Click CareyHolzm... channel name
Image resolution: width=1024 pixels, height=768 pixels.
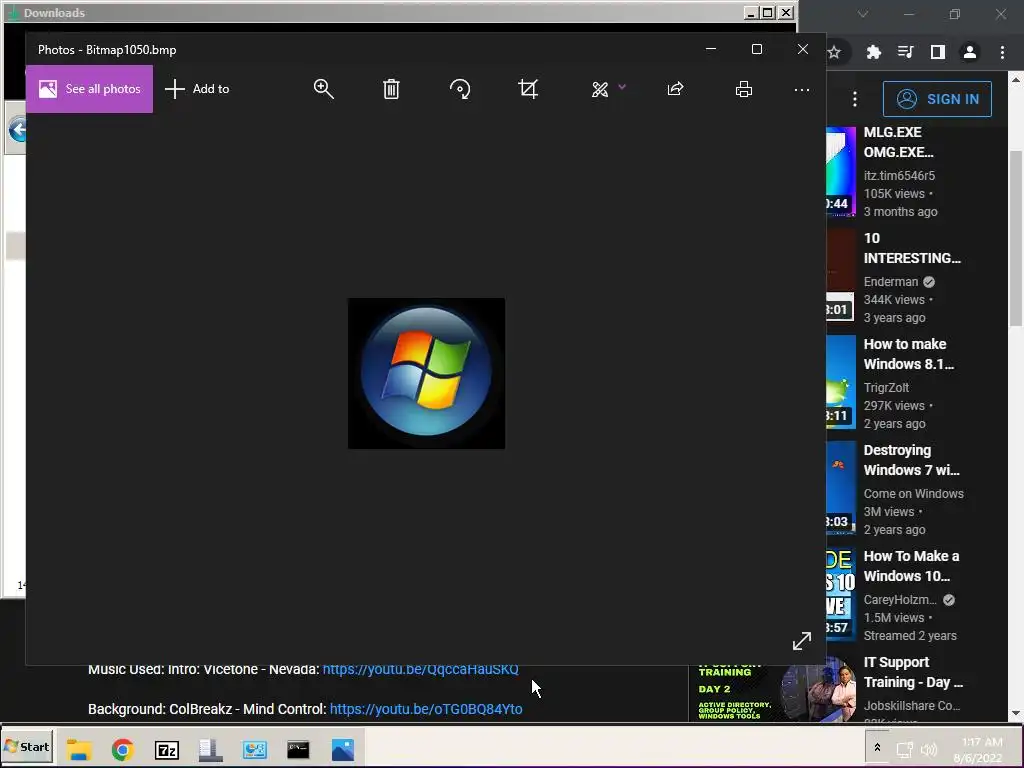(x=900, y=600)
